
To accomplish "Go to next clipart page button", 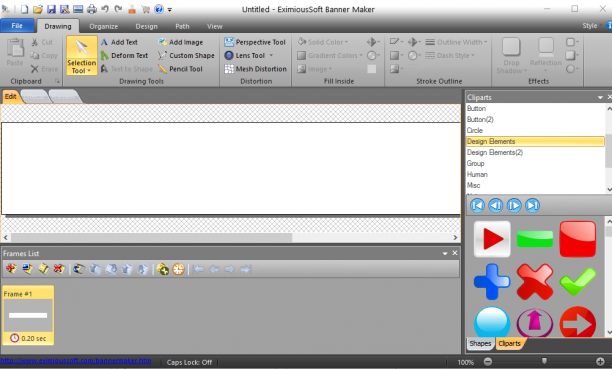I will pos(514,205).
